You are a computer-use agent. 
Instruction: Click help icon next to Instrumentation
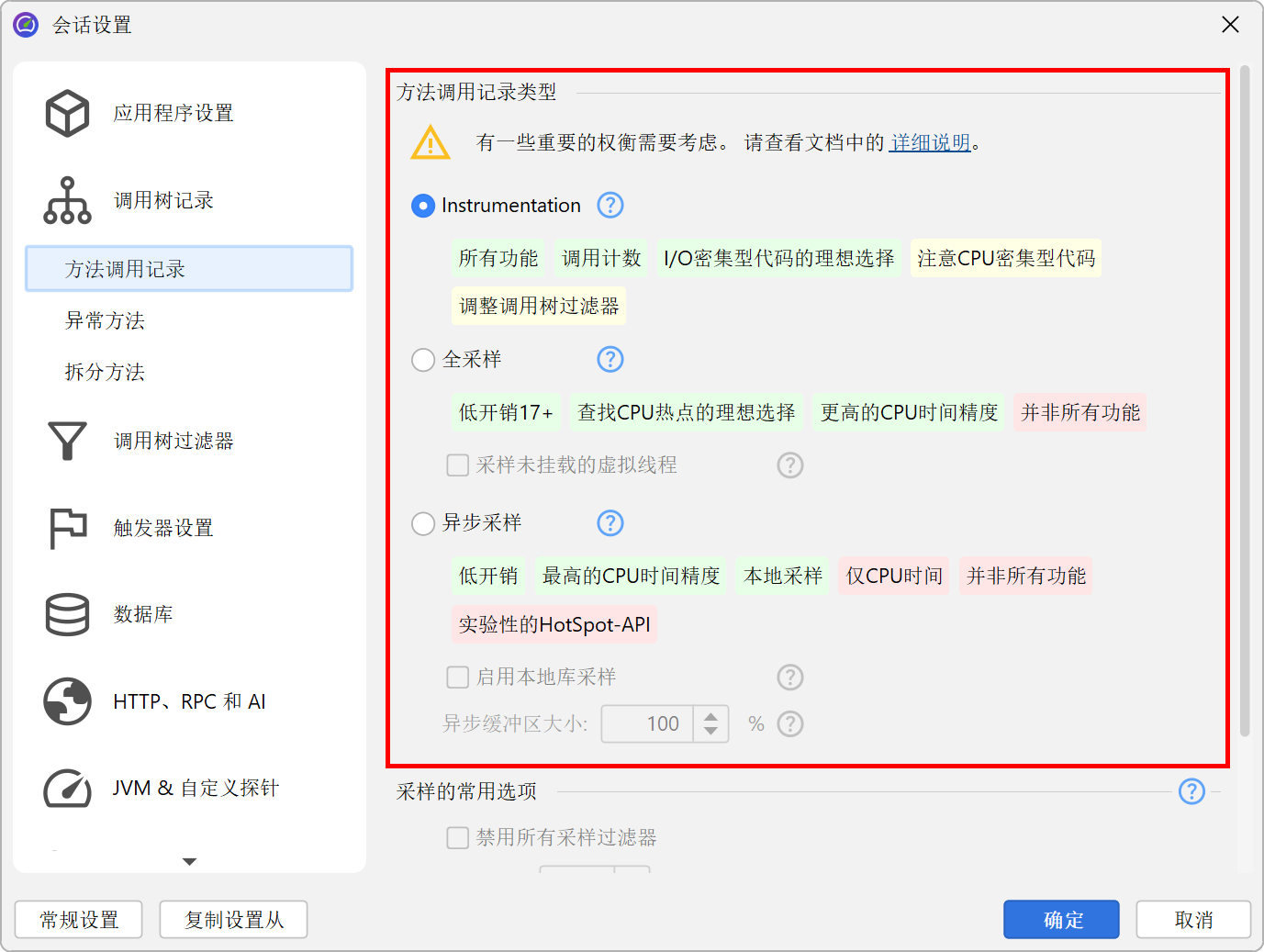coord(610,205)
